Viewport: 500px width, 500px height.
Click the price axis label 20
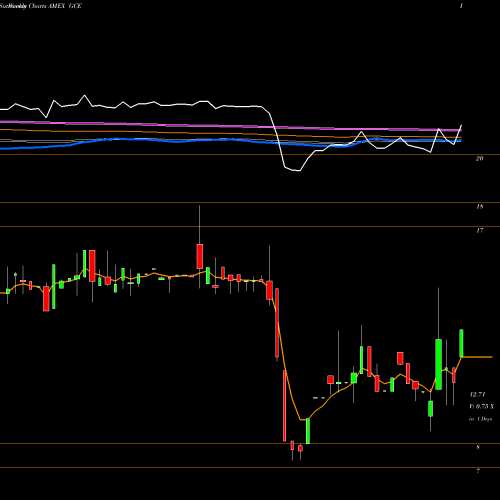tap(479, 159)
